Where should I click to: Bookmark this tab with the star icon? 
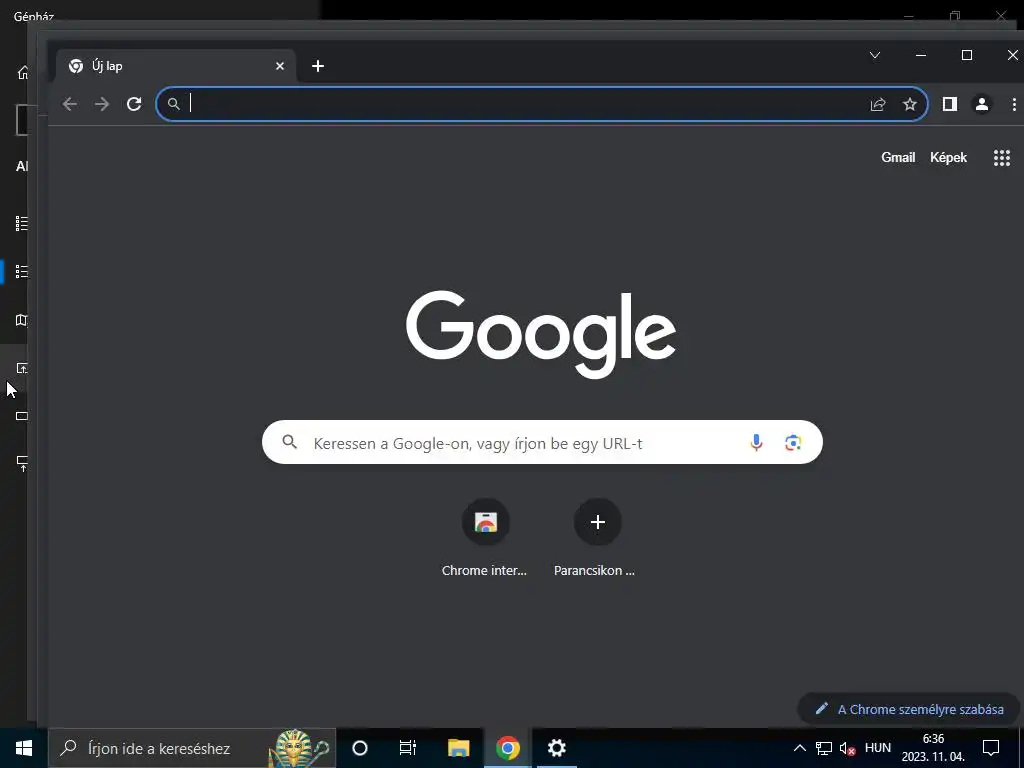click(x=910, y=104)
